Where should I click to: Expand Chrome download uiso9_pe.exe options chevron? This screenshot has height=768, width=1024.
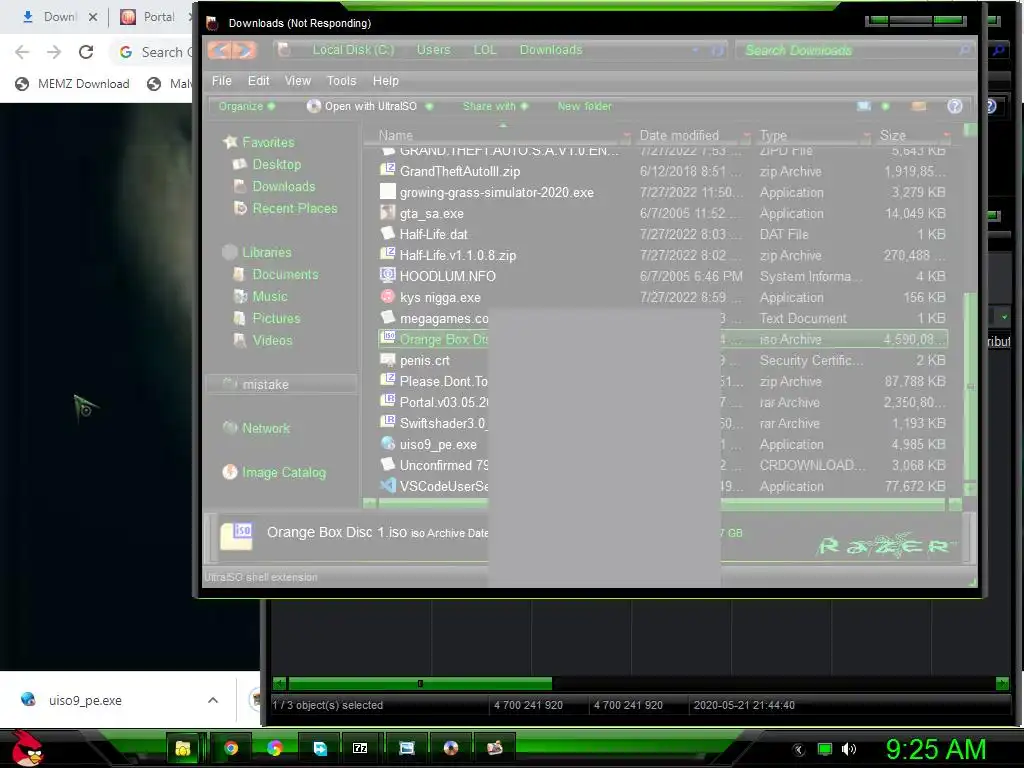(213, 700)
